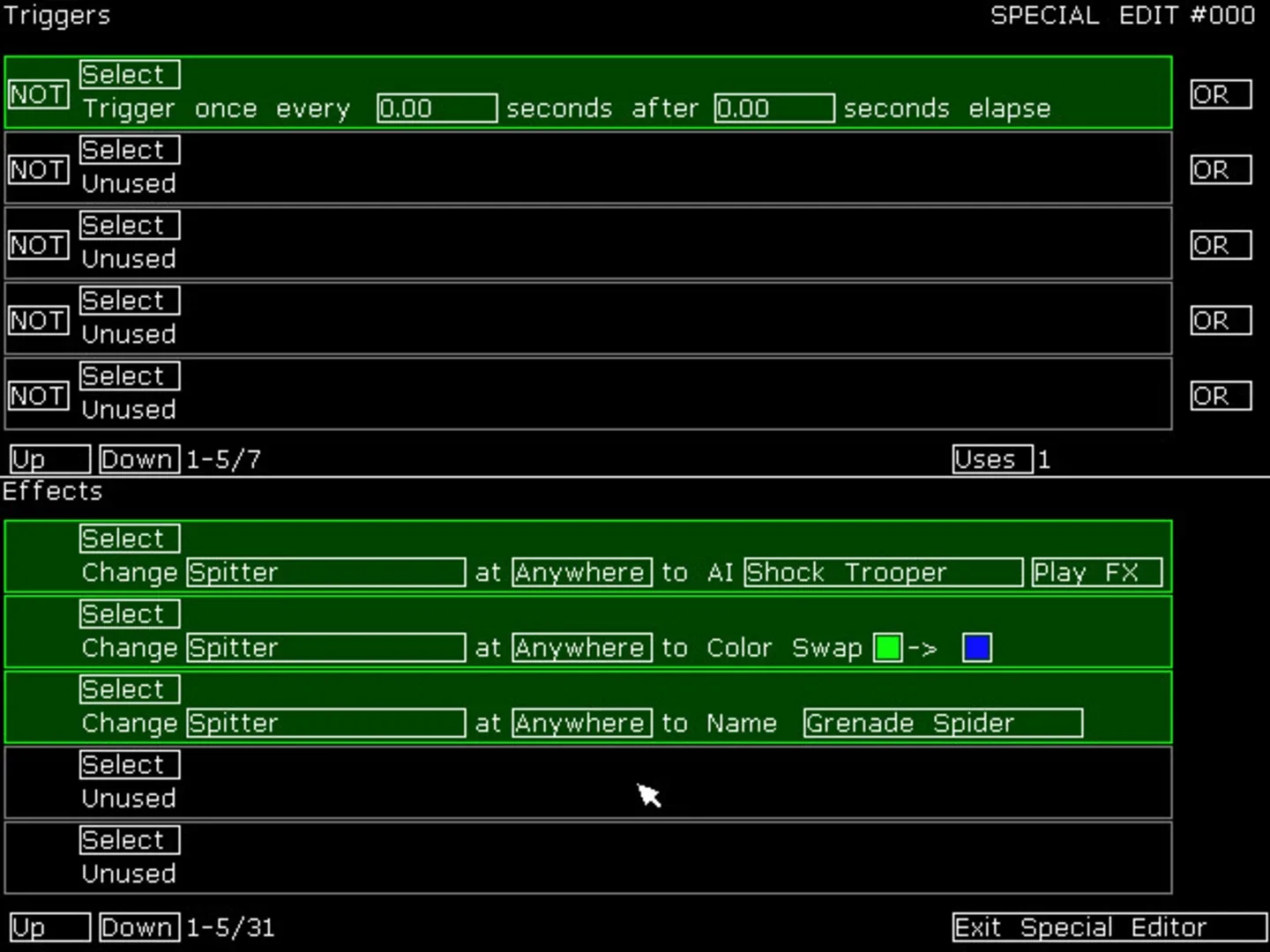Image resolution: width=1270 pixels, height=952 pixels.
Task: Choose effect type via Select on Color Swap row
Action: pos(130,614)
